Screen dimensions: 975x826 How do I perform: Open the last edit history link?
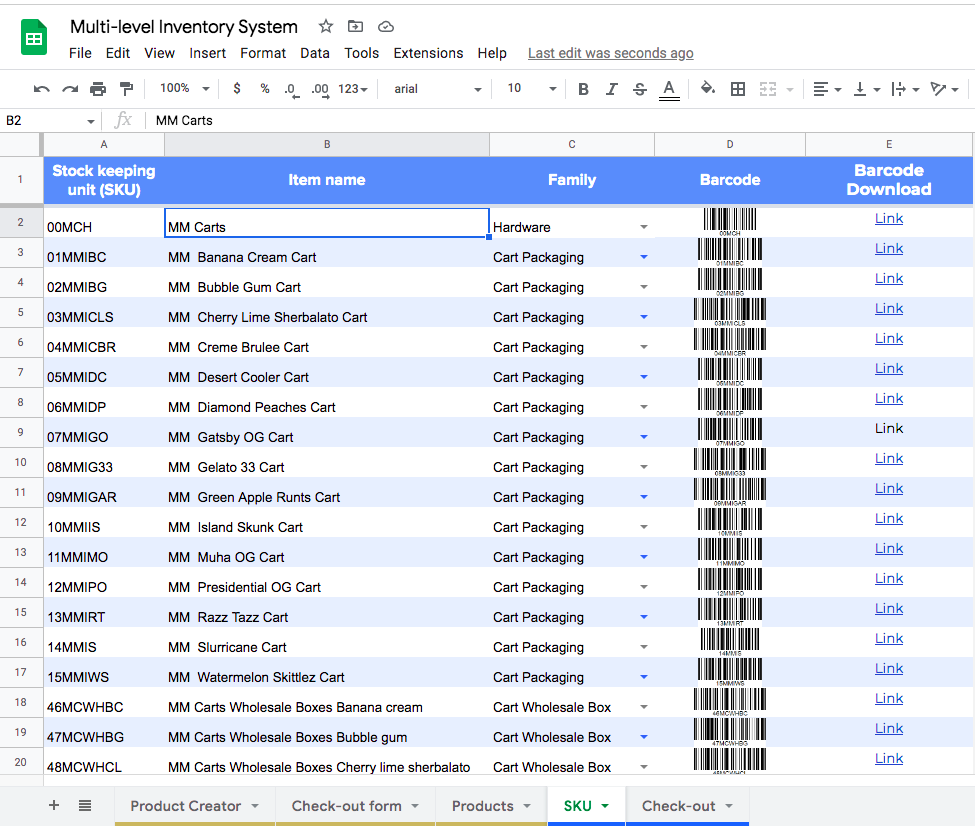pos(610,53)
